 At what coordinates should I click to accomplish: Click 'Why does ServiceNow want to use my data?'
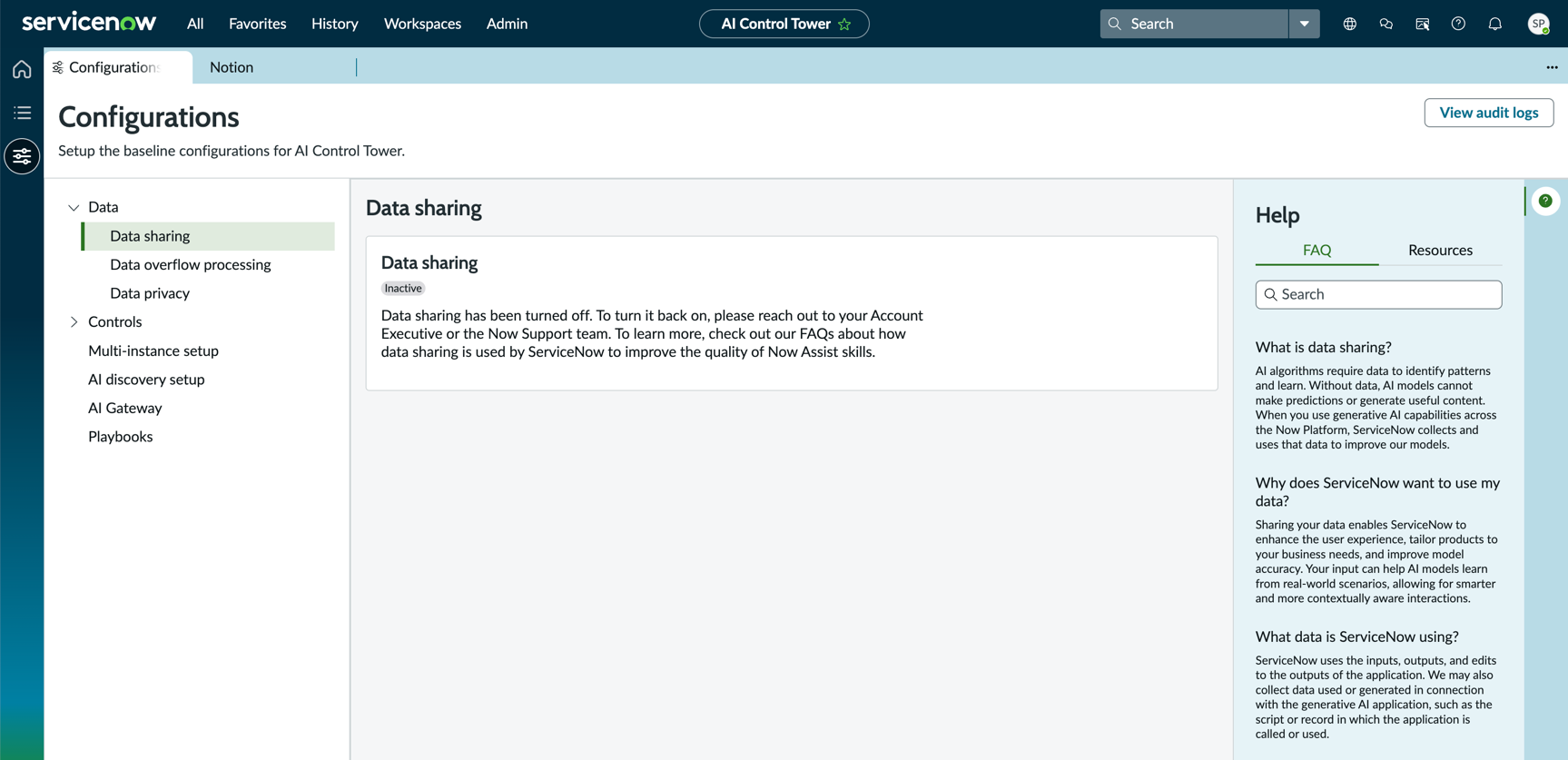tap(1377, 491)
